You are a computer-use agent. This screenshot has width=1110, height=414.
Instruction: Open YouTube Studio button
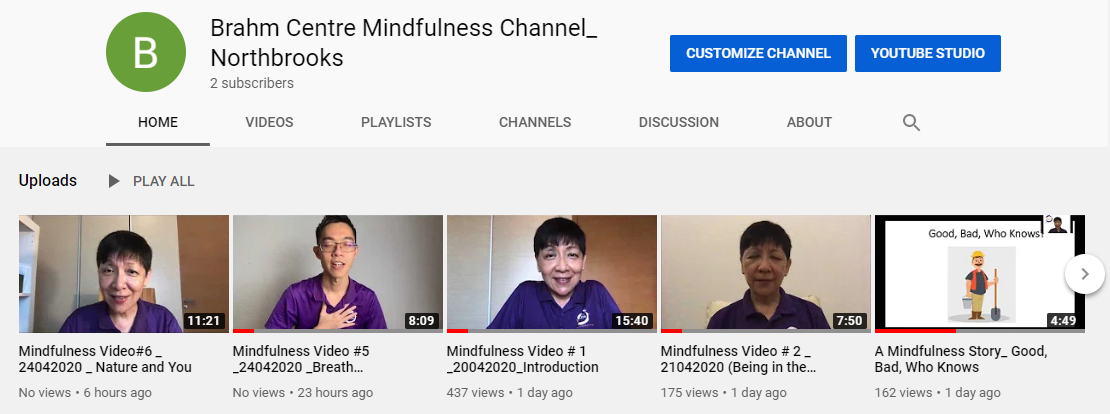pyautogui.click(x=927, y=53)
